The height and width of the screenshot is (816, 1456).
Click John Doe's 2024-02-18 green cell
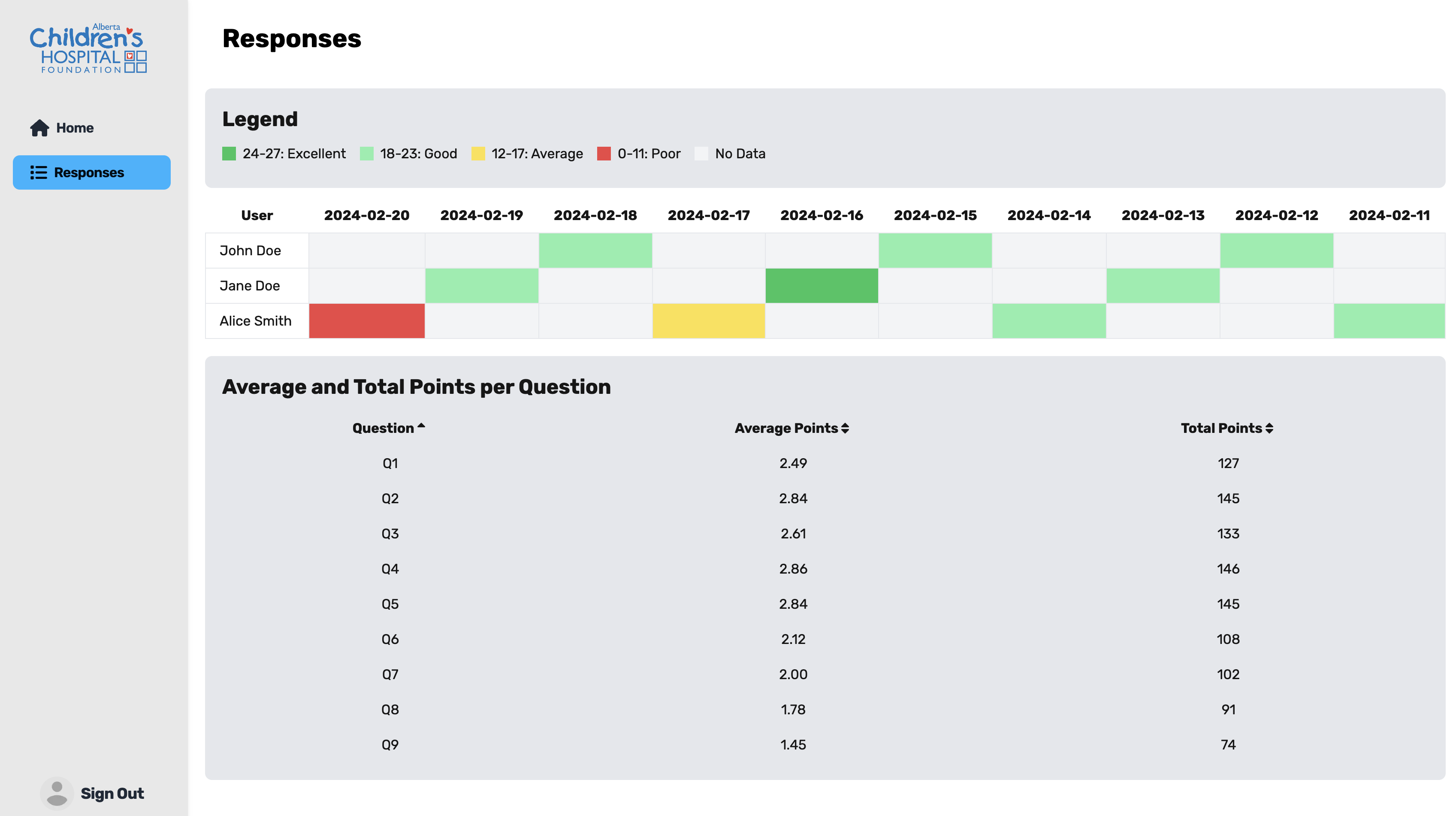[595, 251]
